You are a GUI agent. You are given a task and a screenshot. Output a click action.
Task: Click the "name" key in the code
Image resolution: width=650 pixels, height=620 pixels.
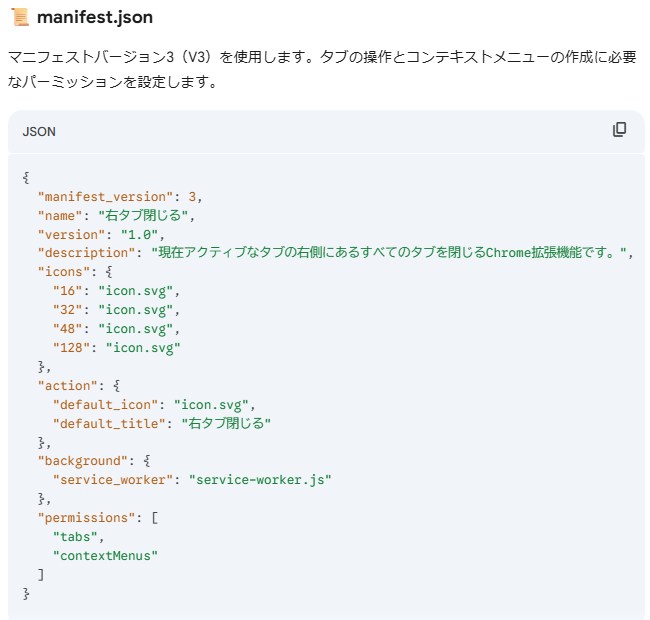pyautogui.click(x=60, y=214)
